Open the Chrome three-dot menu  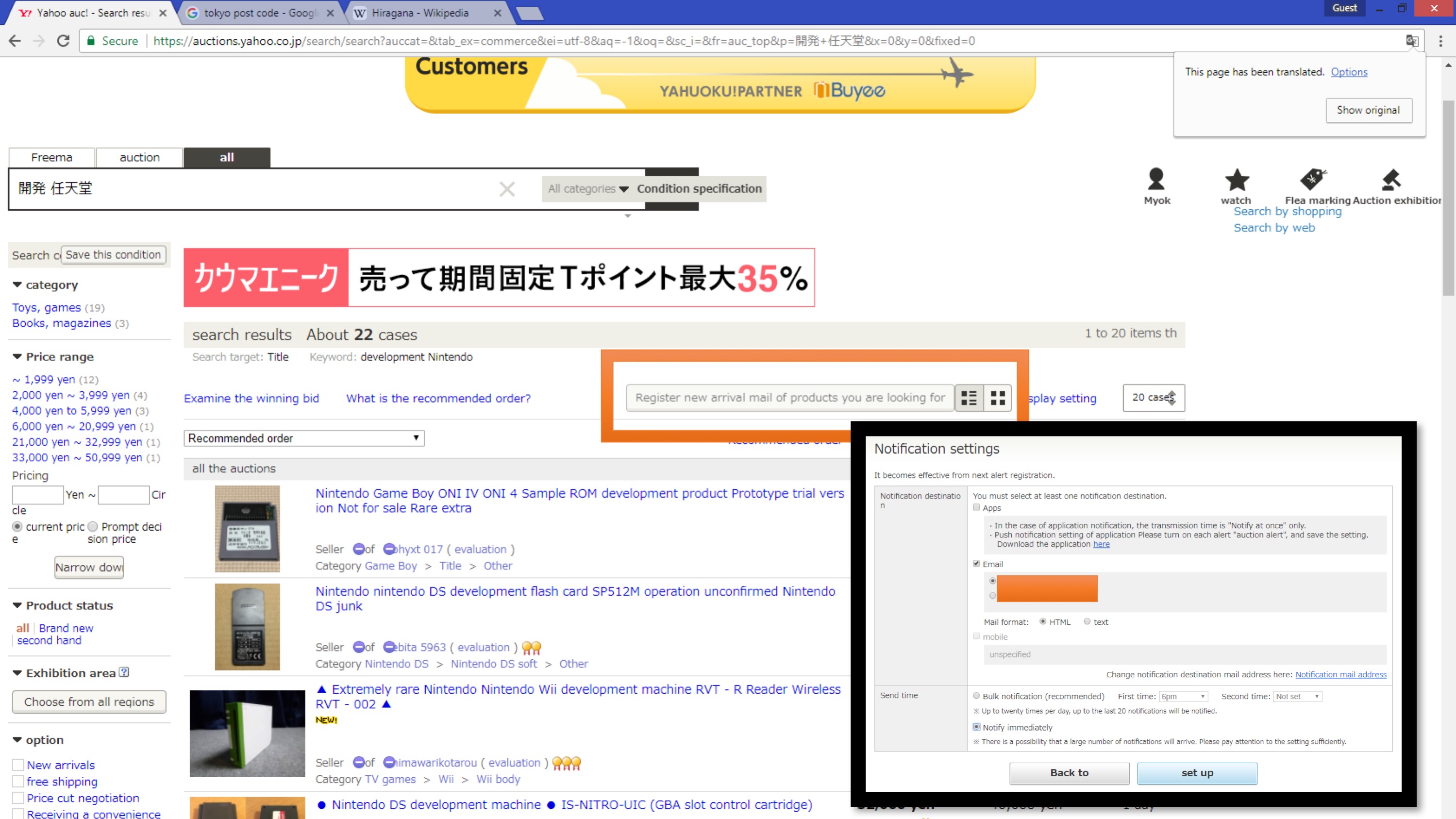click(x=1441, y=41)
